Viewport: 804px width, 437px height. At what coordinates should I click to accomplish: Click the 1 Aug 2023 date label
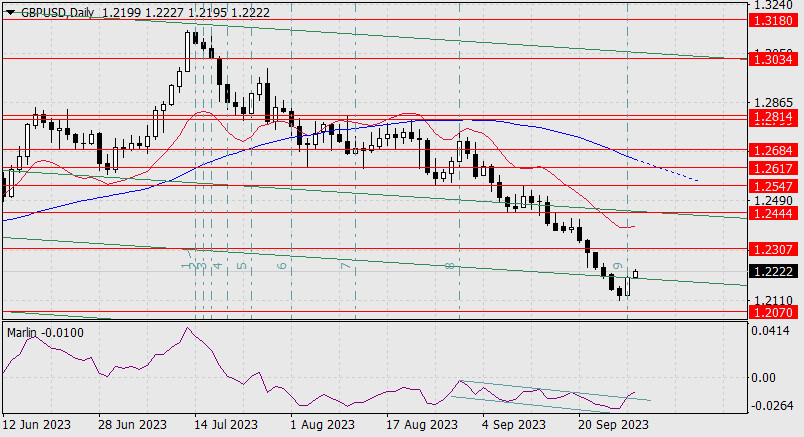323,425
